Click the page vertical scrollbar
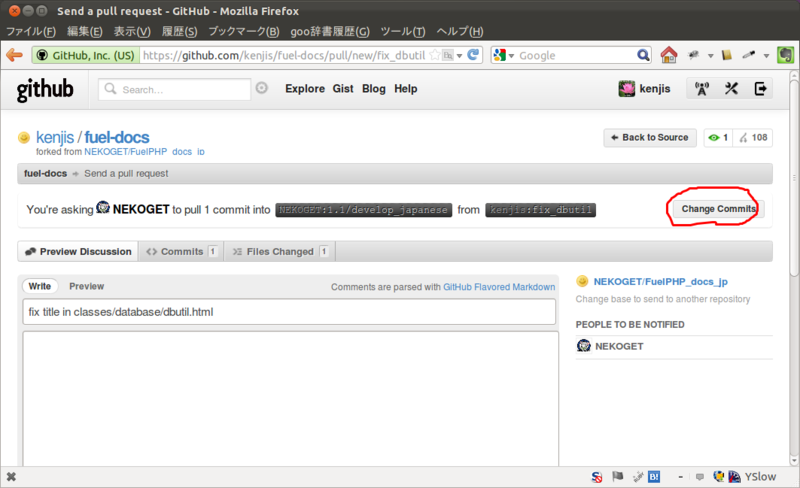Screen dimensions: 800x488 [794, 268]
